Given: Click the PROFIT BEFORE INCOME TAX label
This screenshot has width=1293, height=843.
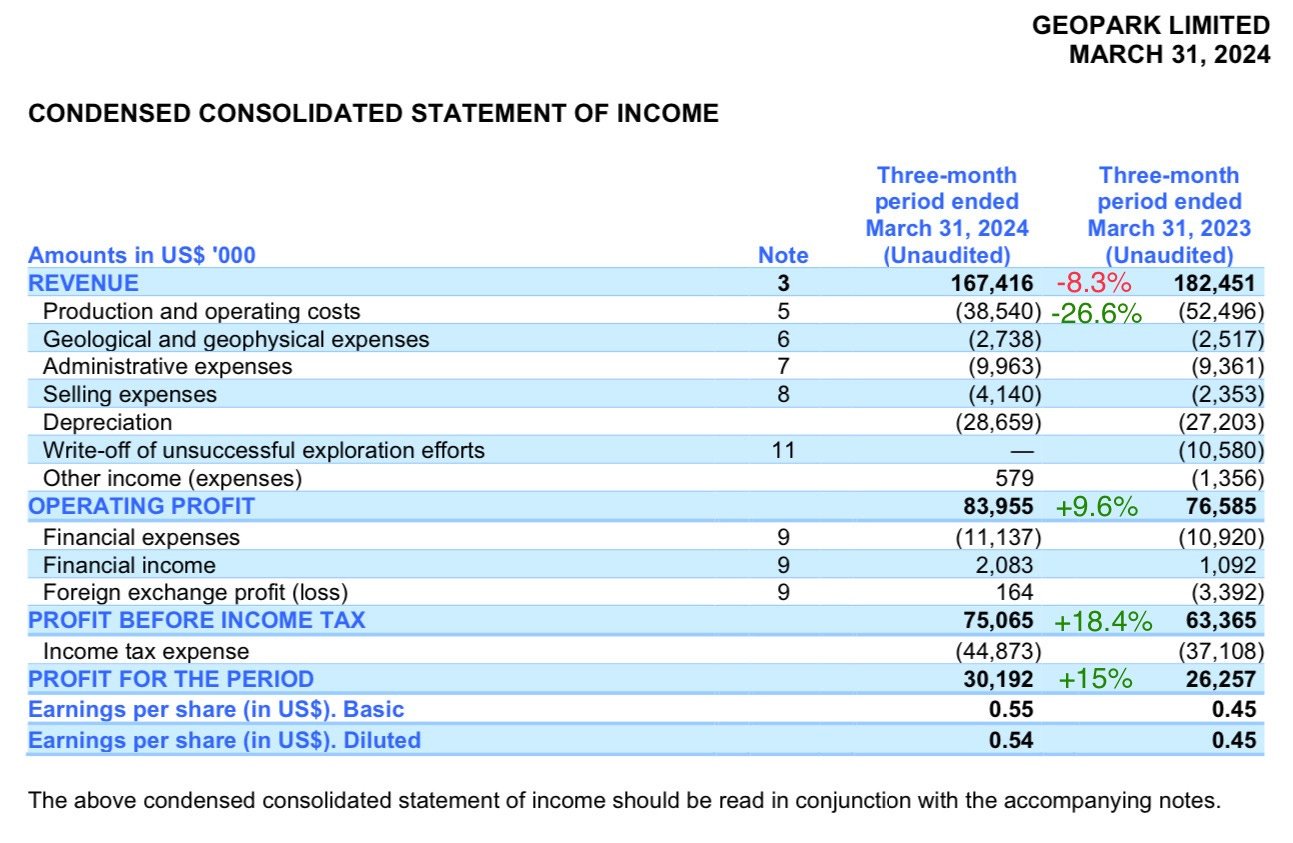Looking at the screenshot, I should coord(197,620).
